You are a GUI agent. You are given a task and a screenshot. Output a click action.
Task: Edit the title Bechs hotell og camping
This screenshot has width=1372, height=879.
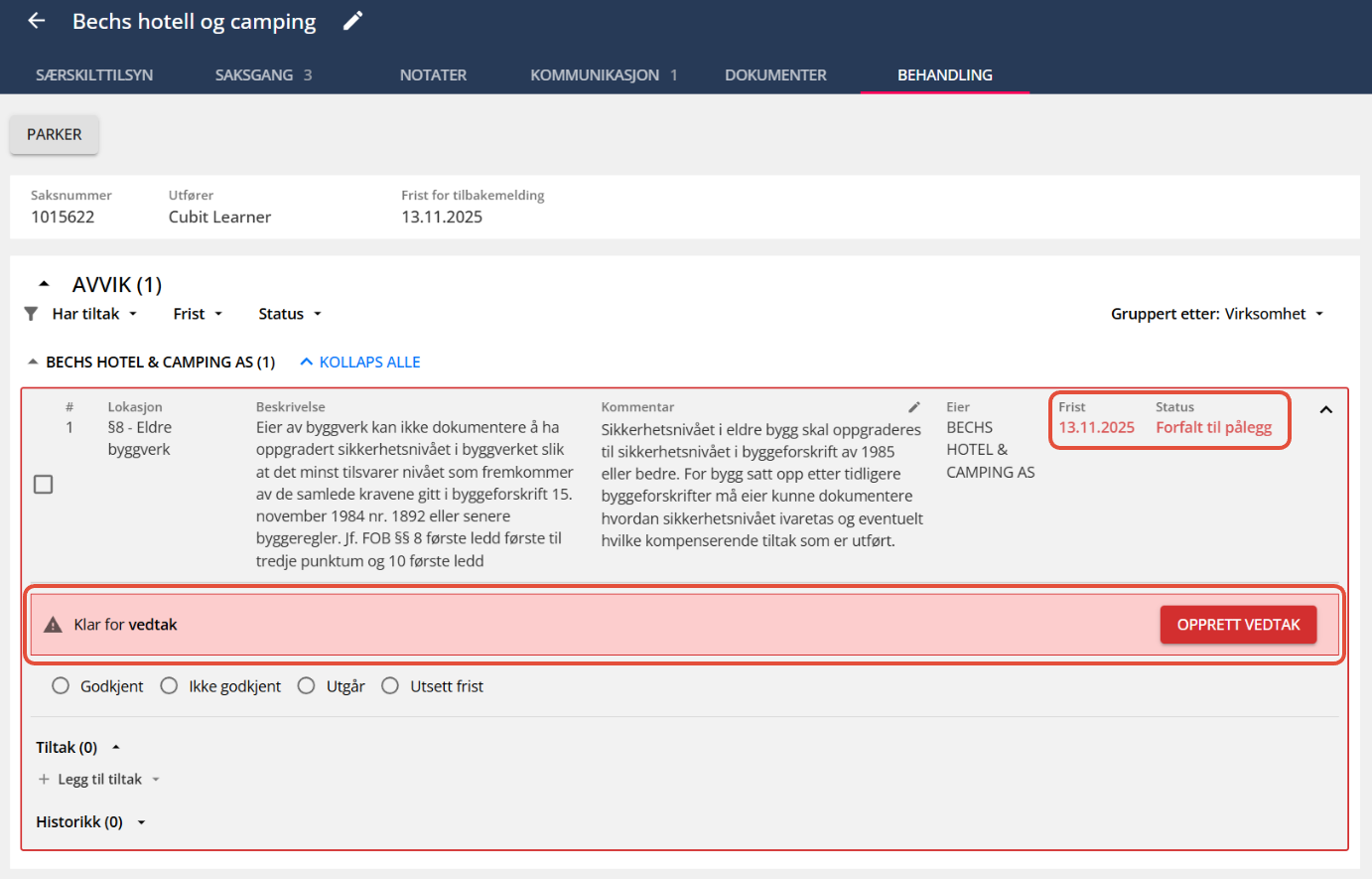[352, 21]
